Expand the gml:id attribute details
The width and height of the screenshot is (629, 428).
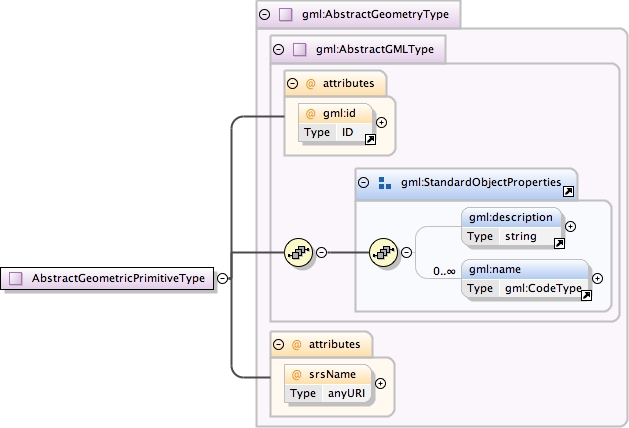[x=381, y=122]
